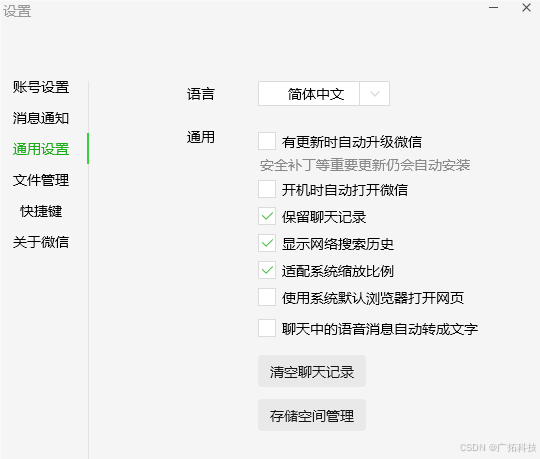Viewport: 540px width, 459px height.
Task: Show the 关于微信 page
Action: click(x=41, y=242)
